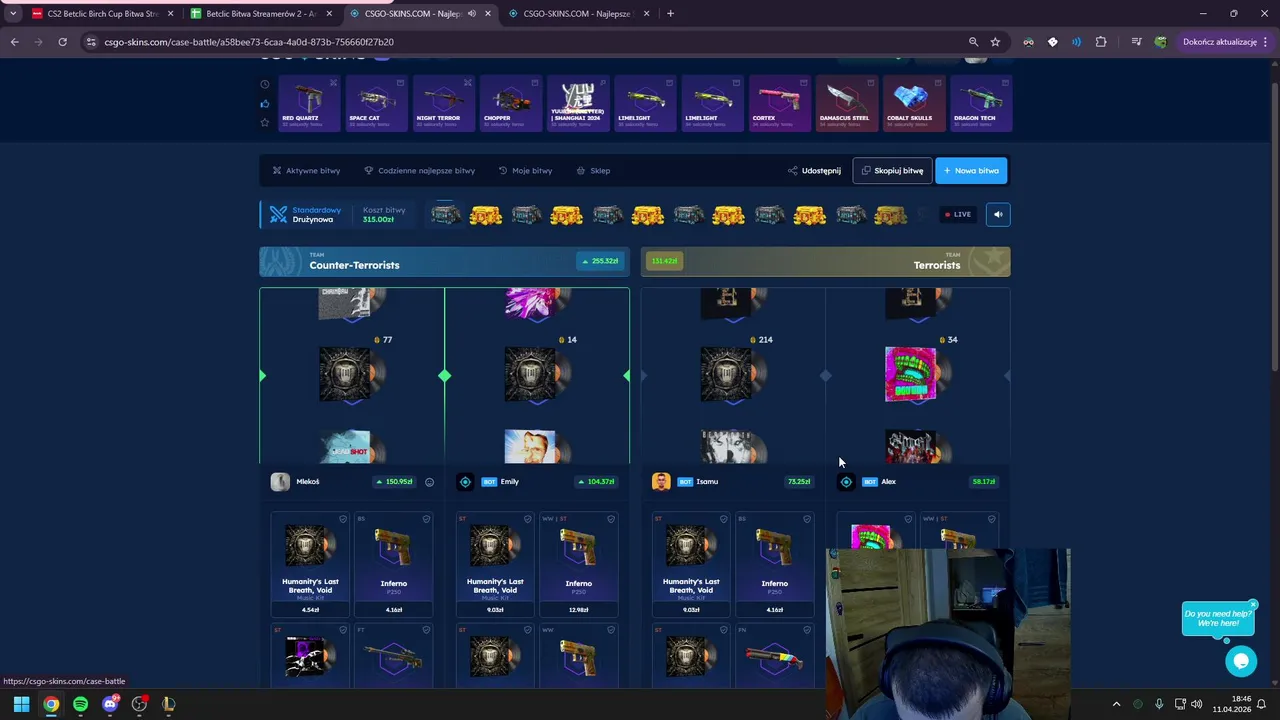The height and width of the screenshot is (720, 1280).
Task: Open the Space Cat drop card
Action: coord(375,103)
